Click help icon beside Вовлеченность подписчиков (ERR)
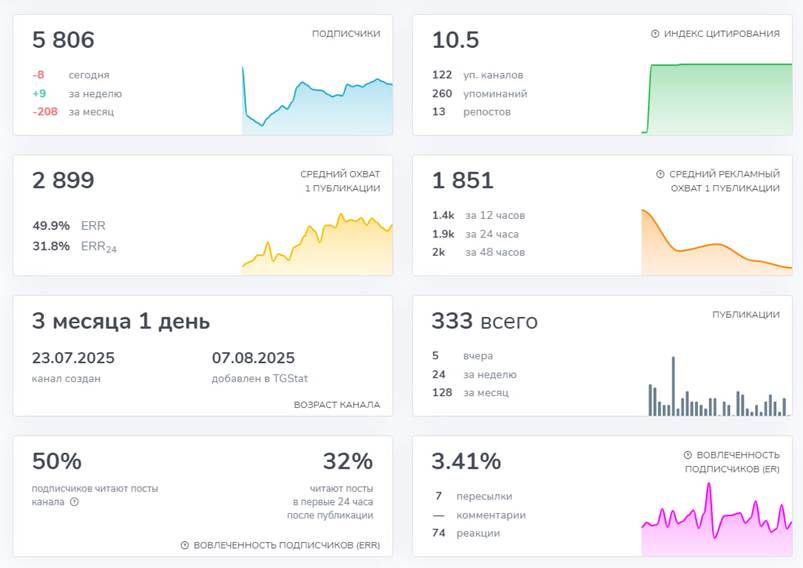This screenshot has width=803, height=568. [185, 545]
